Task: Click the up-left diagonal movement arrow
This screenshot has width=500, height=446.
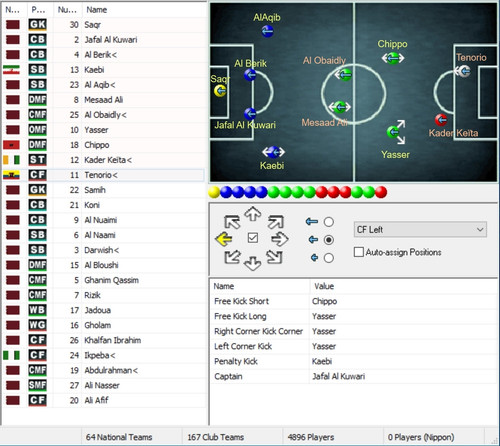Action: 232,222
